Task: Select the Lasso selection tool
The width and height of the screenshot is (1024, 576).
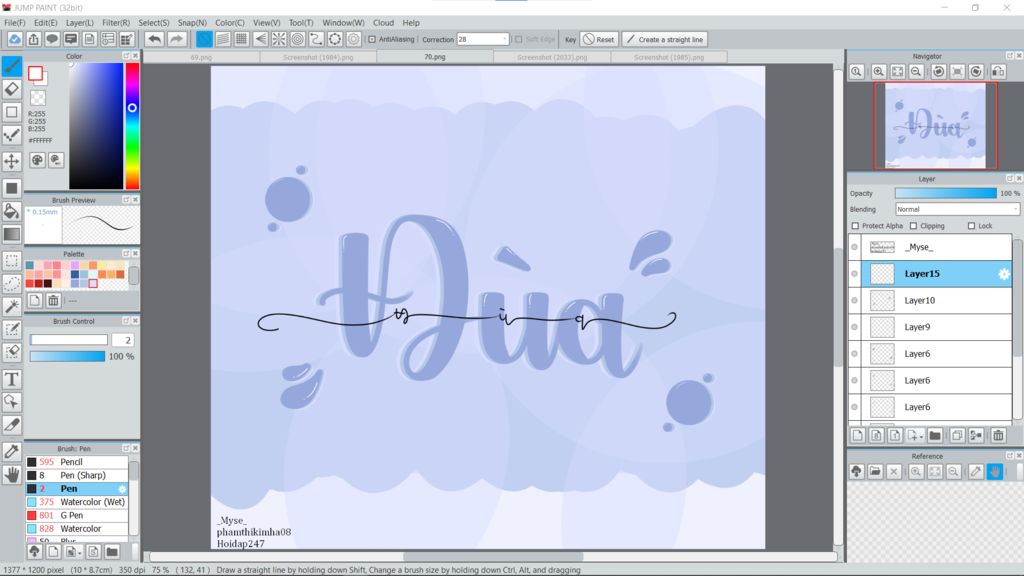Action: tap(12, 283)
